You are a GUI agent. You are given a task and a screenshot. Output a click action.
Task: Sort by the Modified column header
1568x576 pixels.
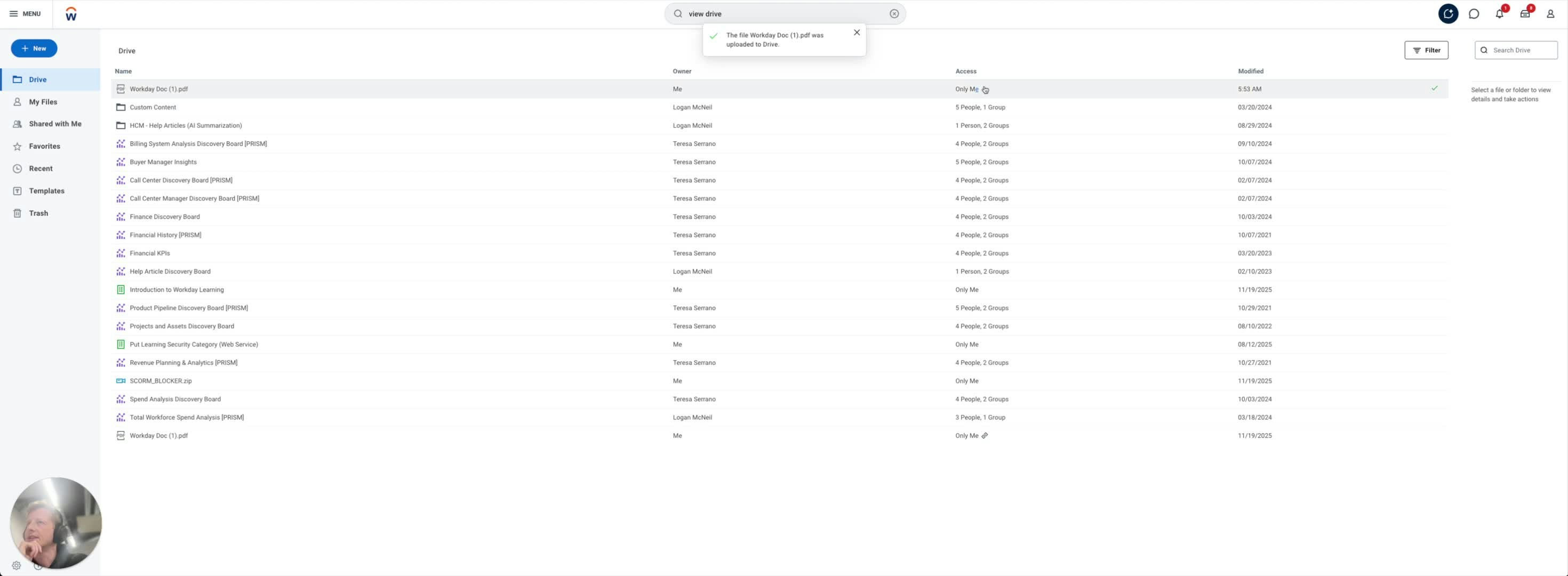pos(1251,71)
